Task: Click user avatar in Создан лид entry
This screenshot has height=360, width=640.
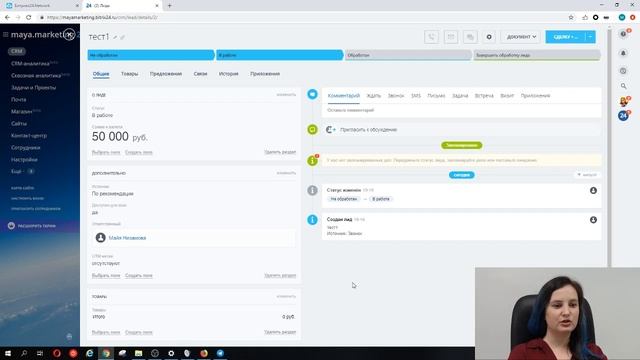Action: point(593,220)
